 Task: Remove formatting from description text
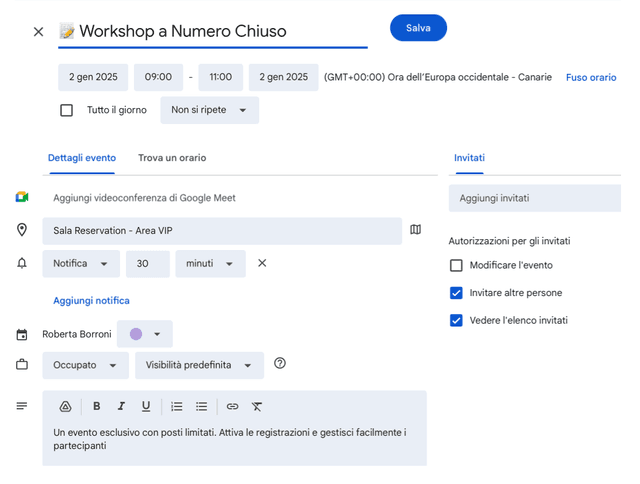(257, 406)
